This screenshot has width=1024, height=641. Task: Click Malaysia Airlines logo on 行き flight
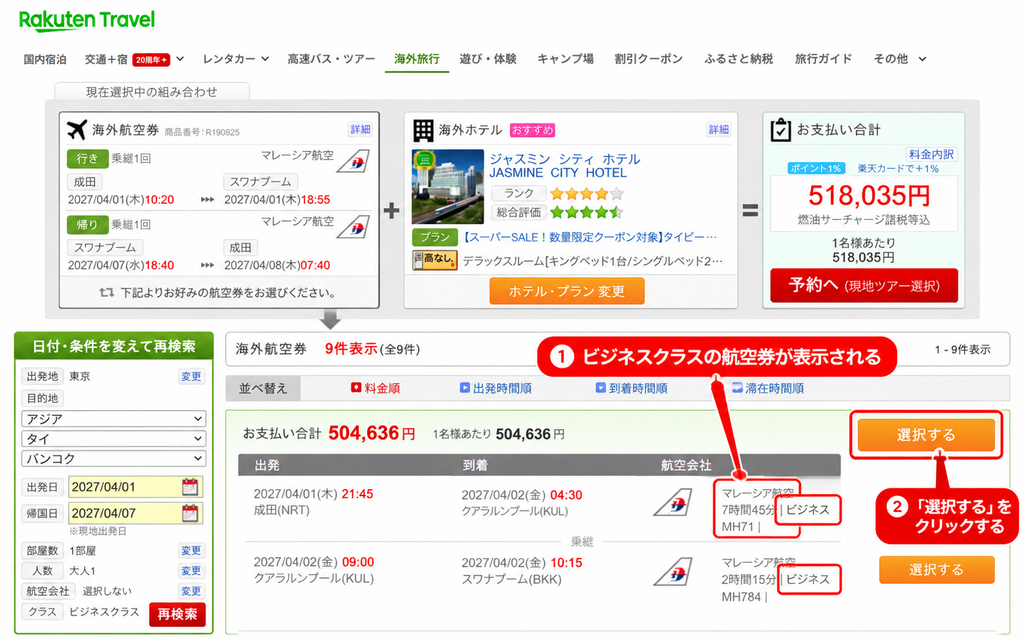353,161
